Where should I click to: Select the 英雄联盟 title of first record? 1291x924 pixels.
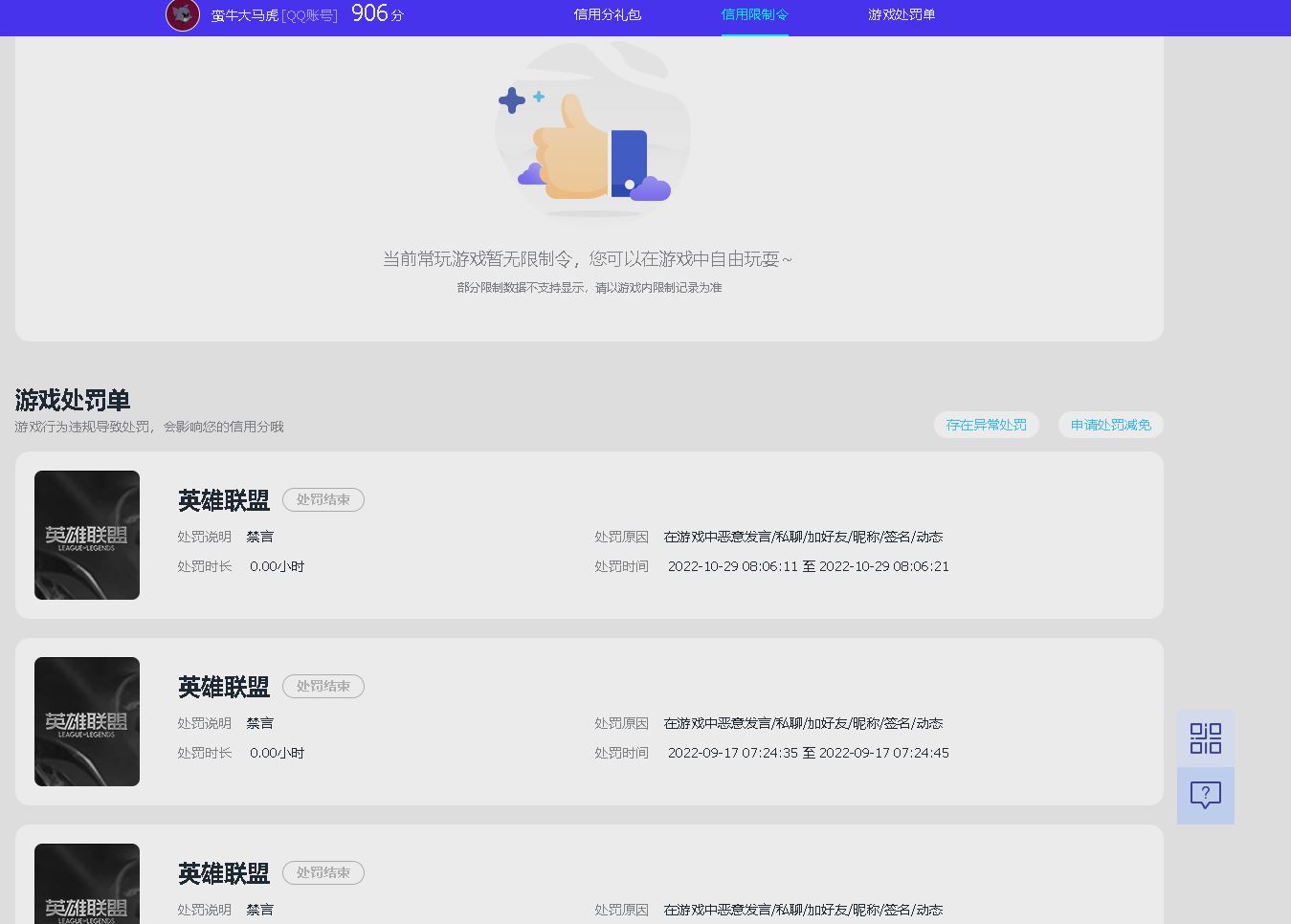coord(224,500)
